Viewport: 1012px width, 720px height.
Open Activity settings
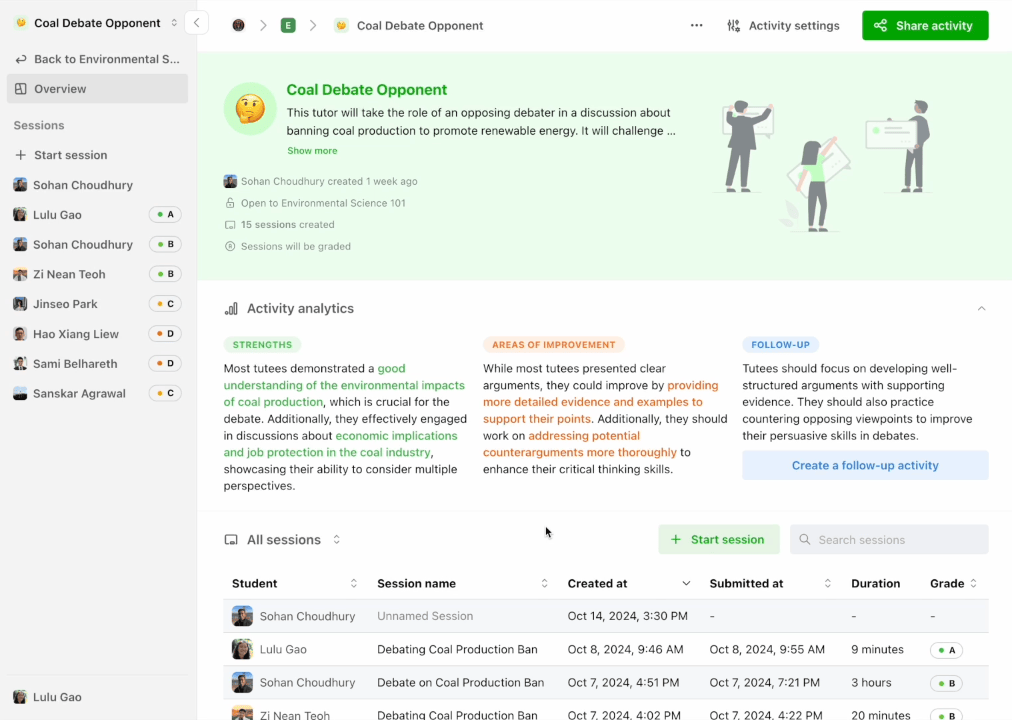click(x=783, y=26)
